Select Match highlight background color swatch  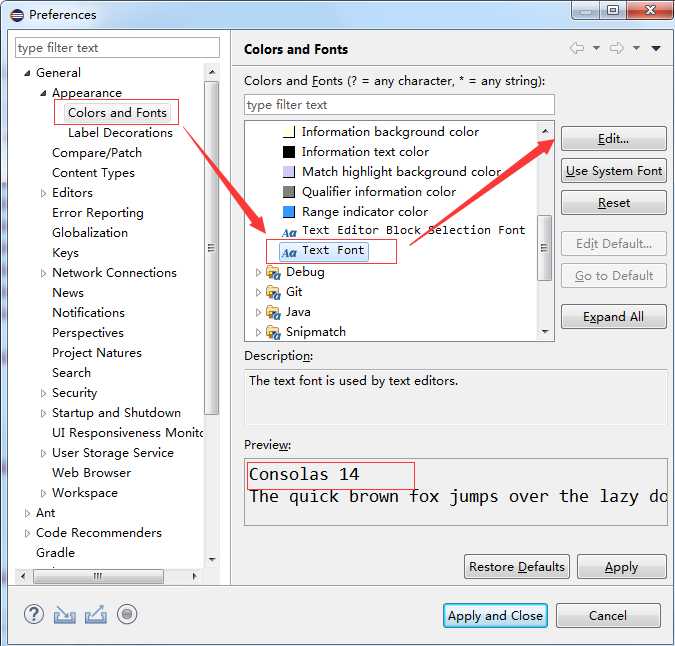click(x=289, y=172)
